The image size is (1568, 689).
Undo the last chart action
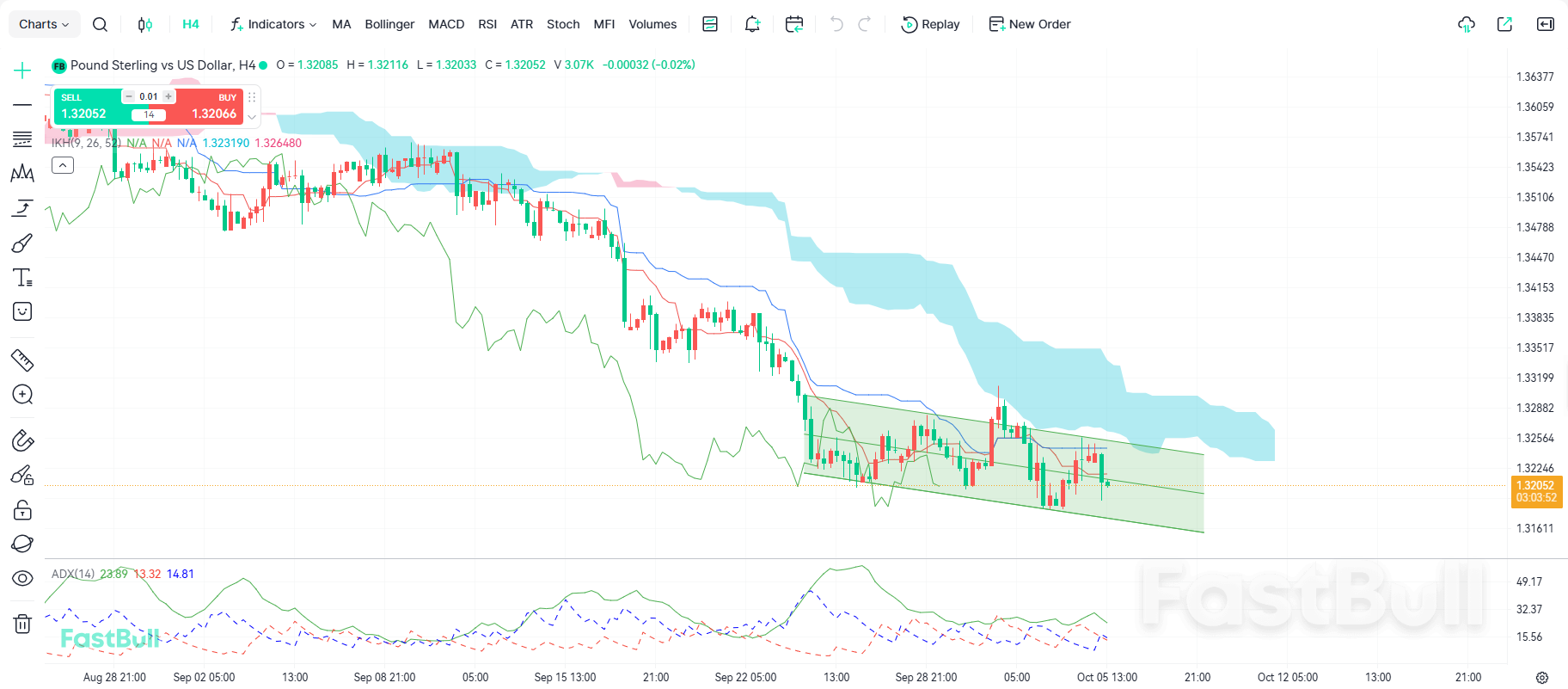(x=836, y=24)
